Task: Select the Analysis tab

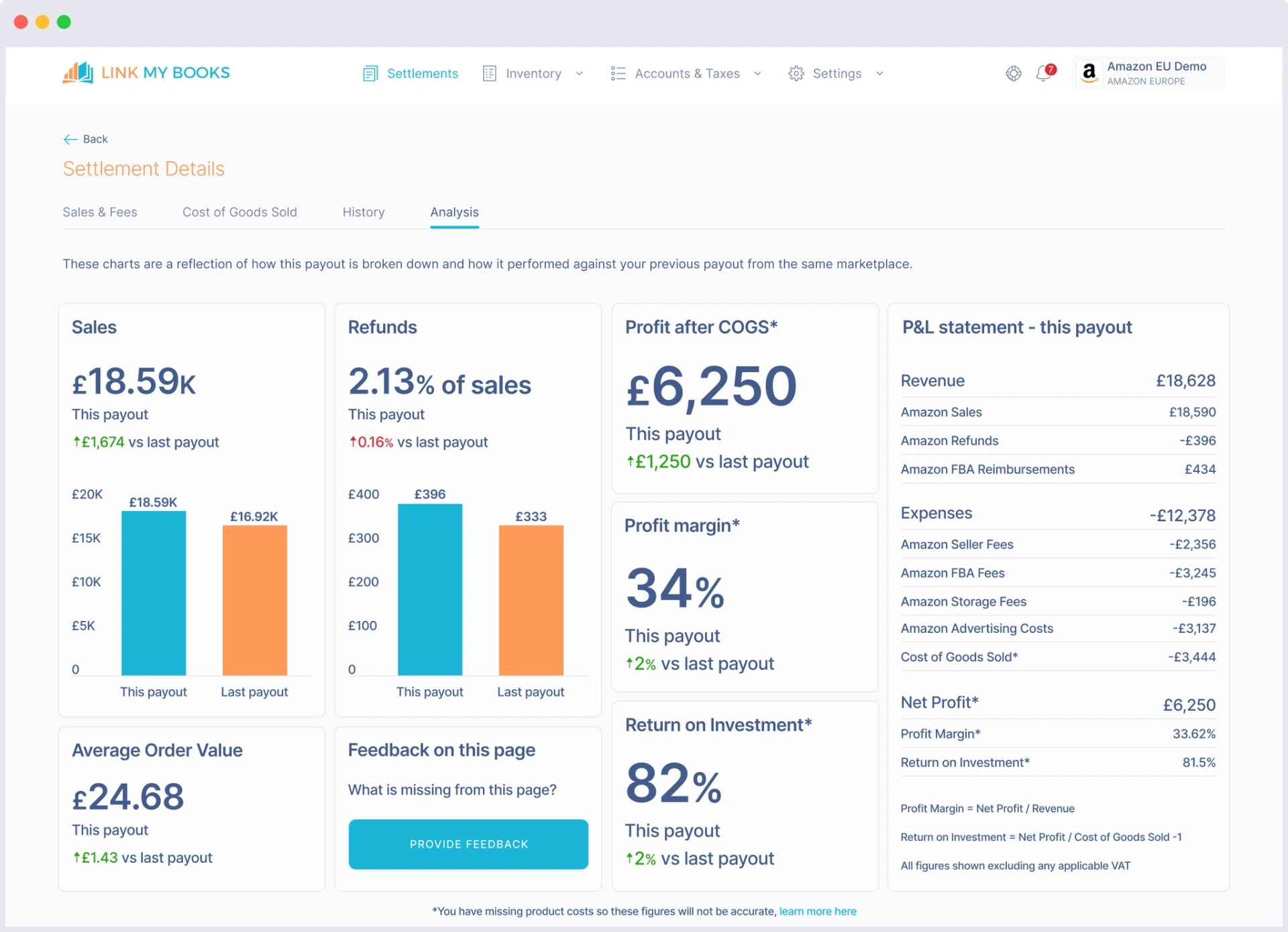Action: pyautogui.click(x=454, y=212)
